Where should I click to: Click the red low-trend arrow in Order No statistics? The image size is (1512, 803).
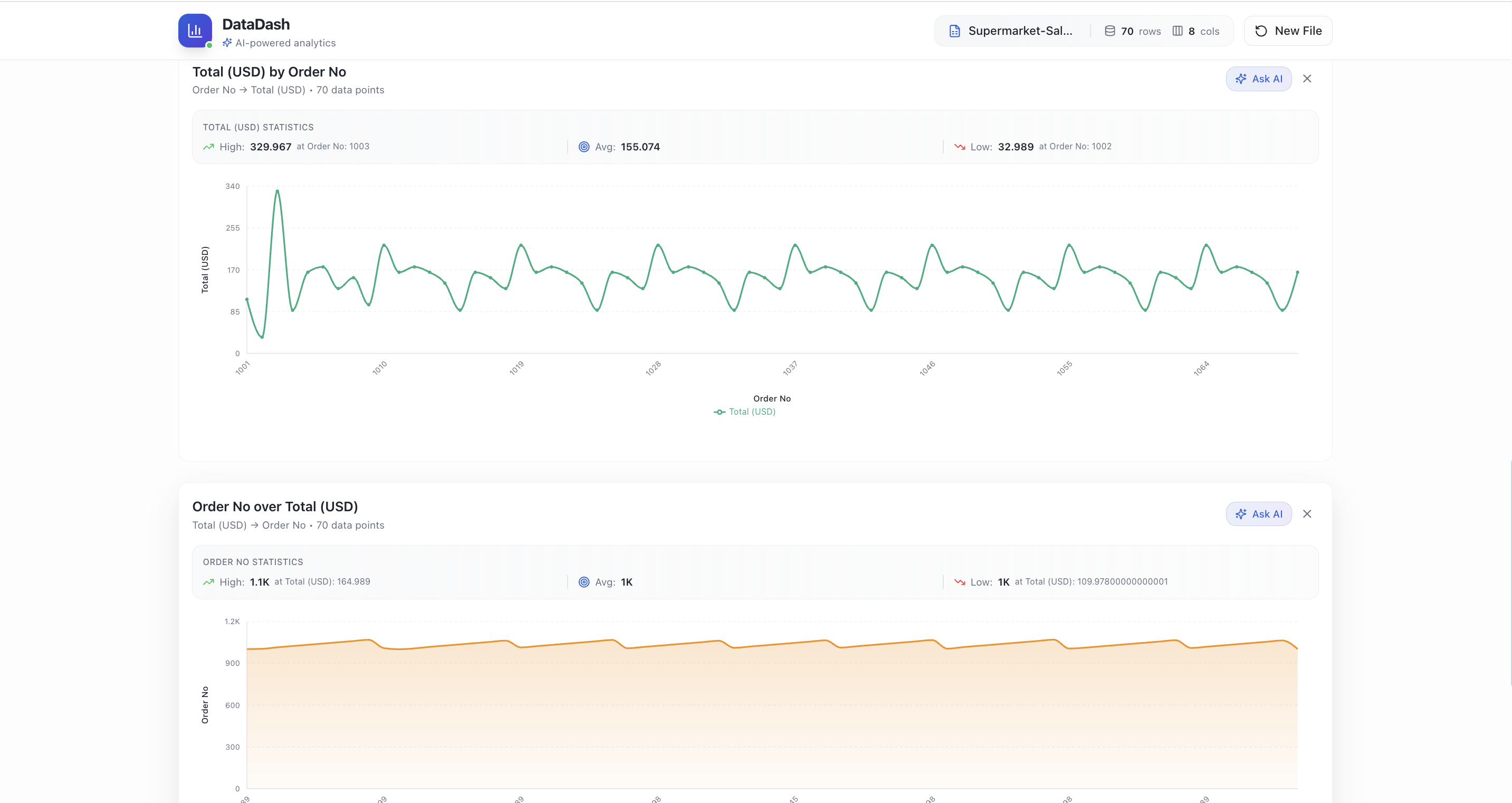click(x=960, y=582)
